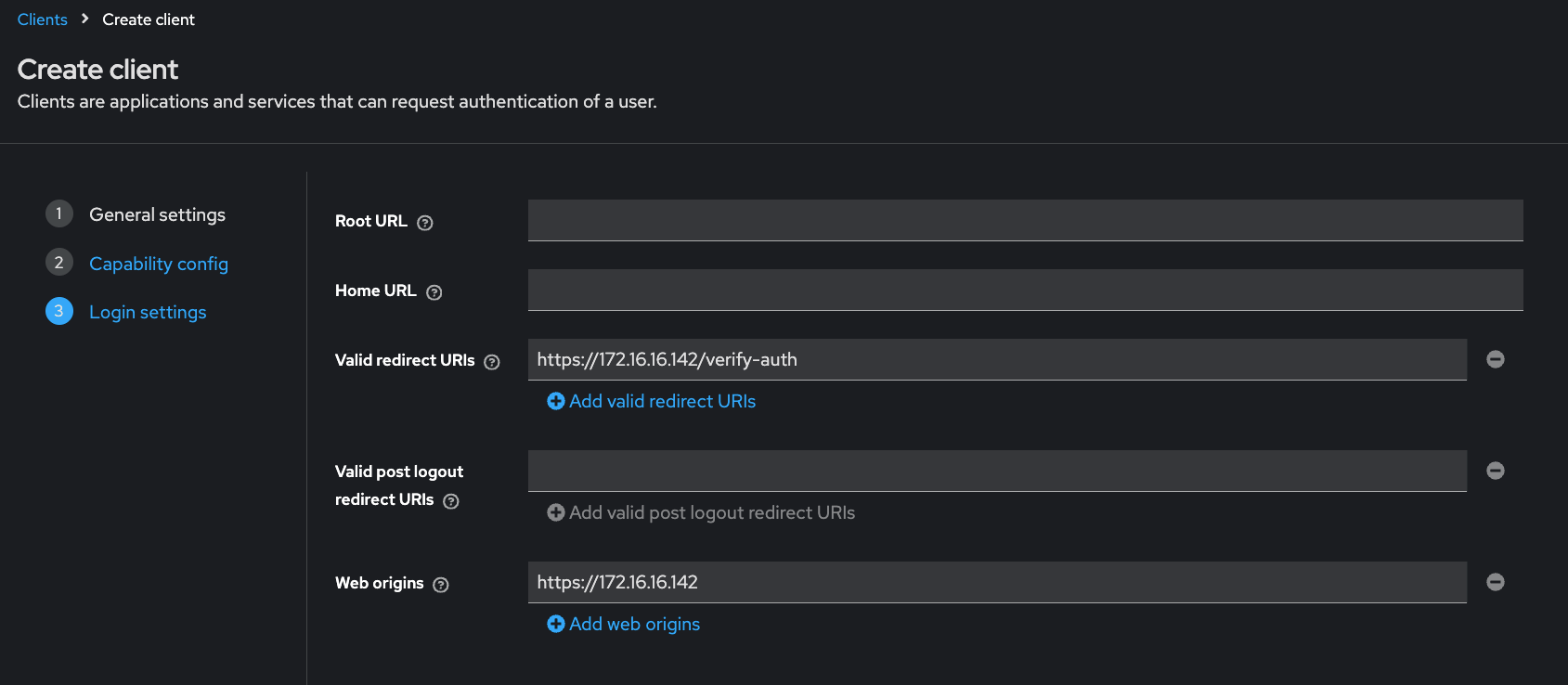Show help for Valid post logout redirect URIs
This screenshot has height=685, width=1568.
pos(451,501)
